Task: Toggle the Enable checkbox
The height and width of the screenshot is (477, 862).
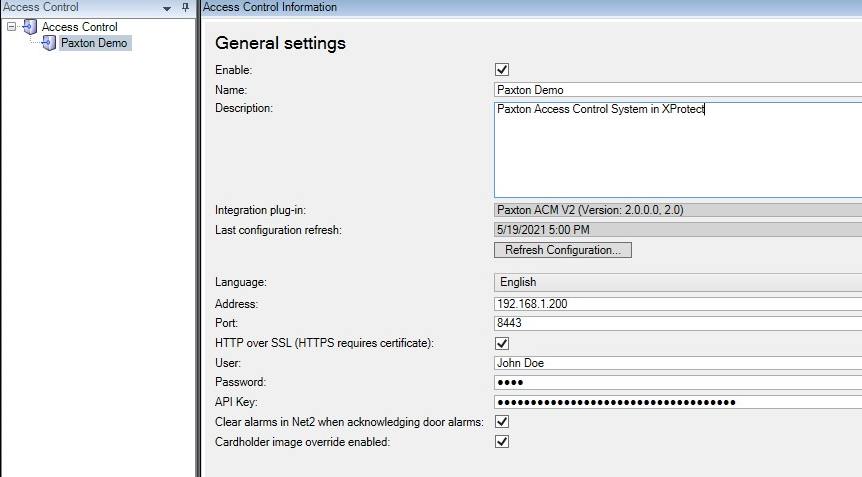Action: 502,70
